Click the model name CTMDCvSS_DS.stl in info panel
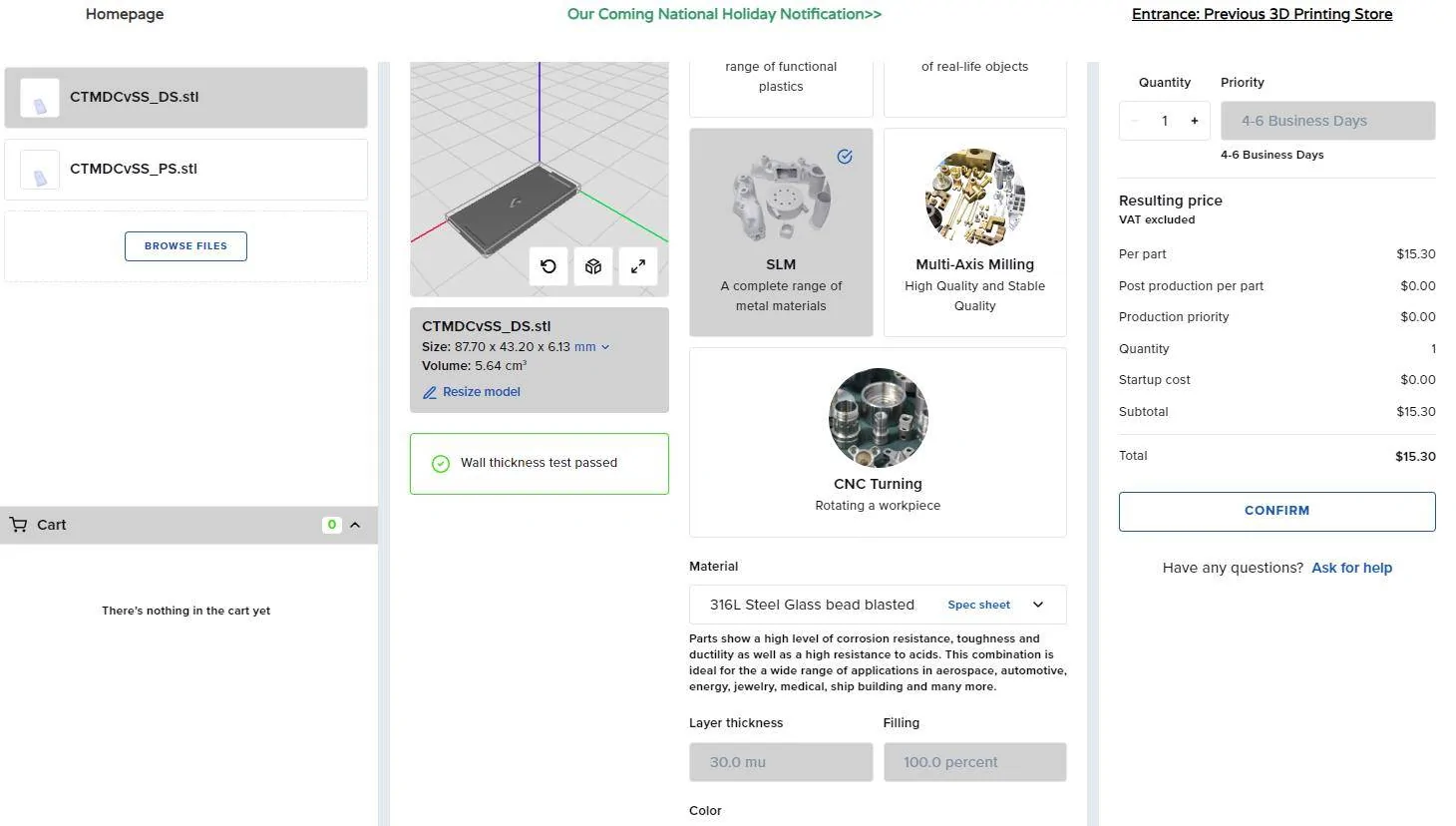The width and height of the screenshot is (1456, 826). click(x=487, y=326)
